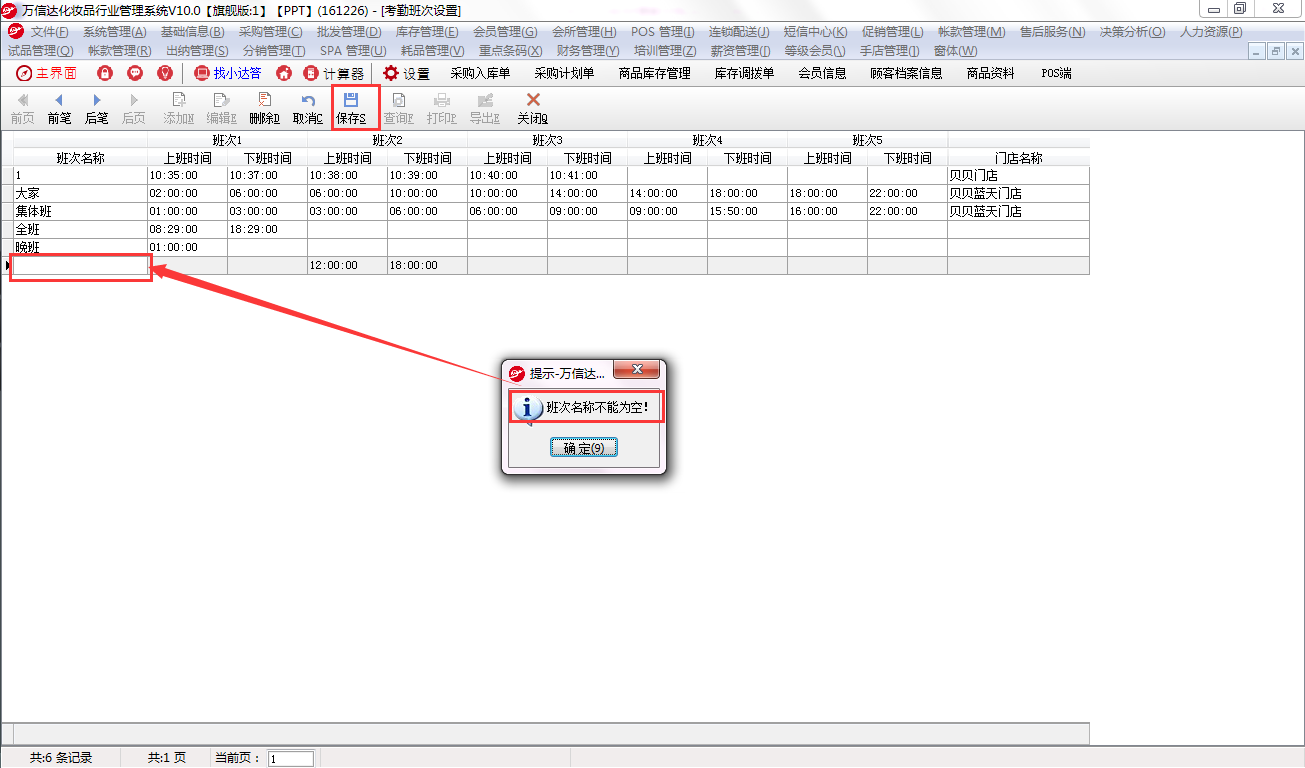Image resolution: width=1305 pixels, height=768 pixels.
Task: Select the 全班 shift row name
Action: pos(80,229)
